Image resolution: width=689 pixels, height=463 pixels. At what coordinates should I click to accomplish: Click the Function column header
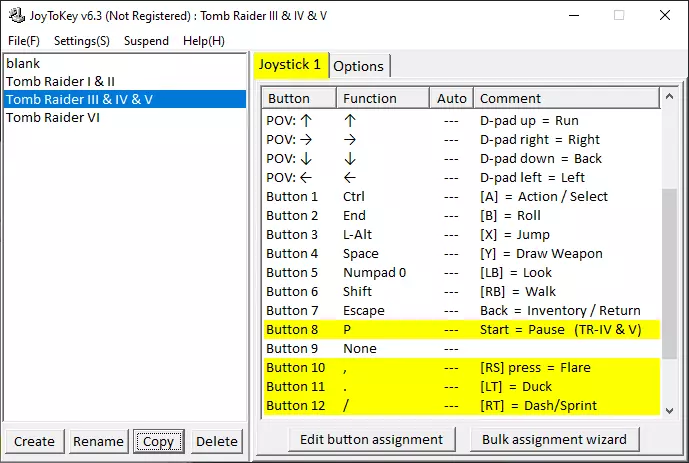point(383,98)
